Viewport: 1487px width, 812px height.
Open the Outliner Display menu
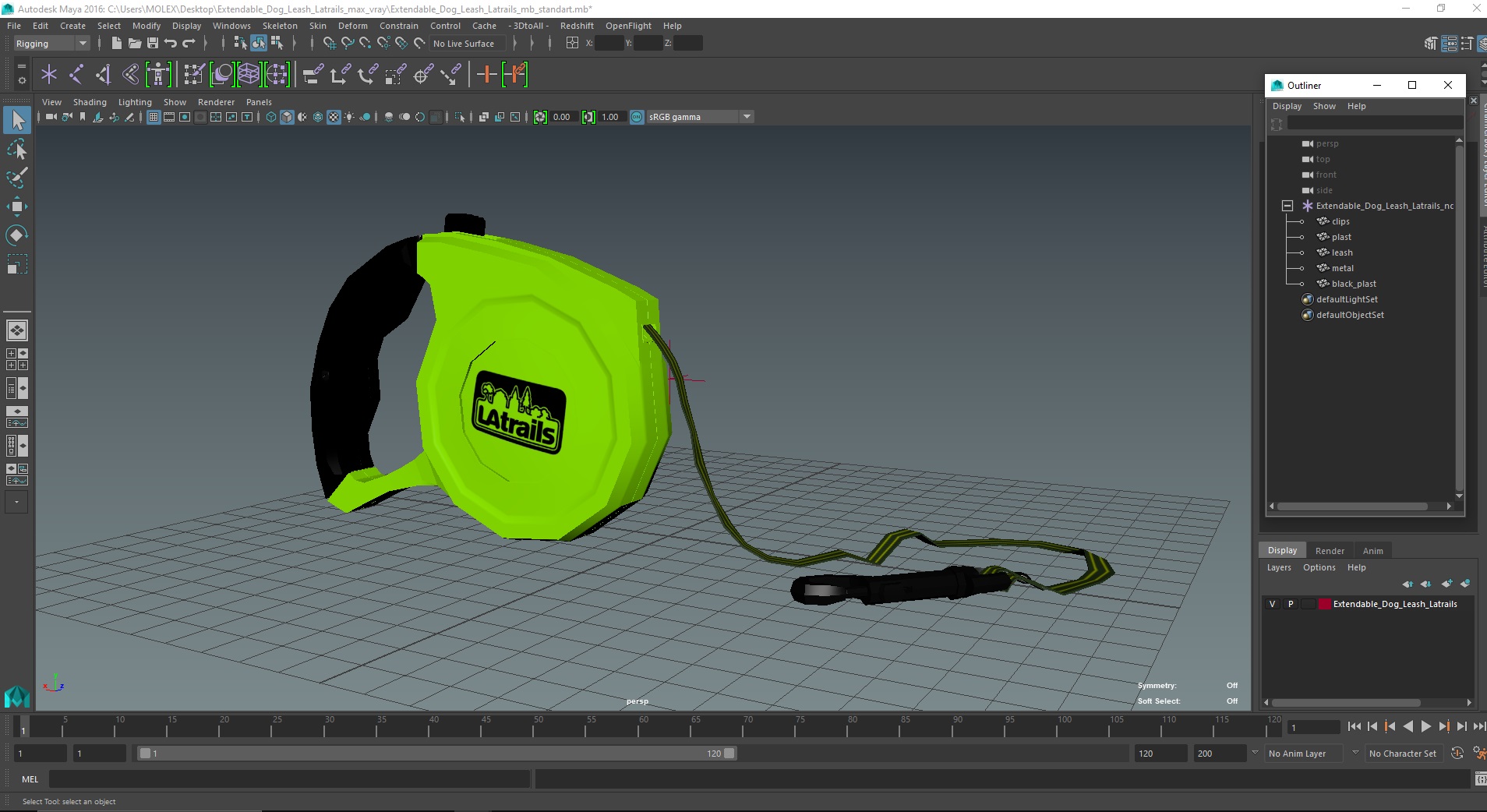point(1287,106)
